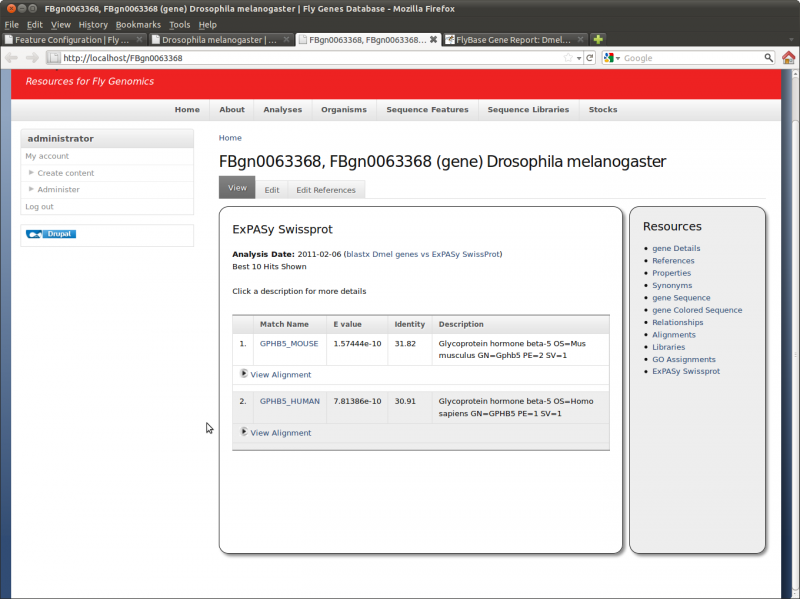Go to Home in site navigation

(187, 110)
